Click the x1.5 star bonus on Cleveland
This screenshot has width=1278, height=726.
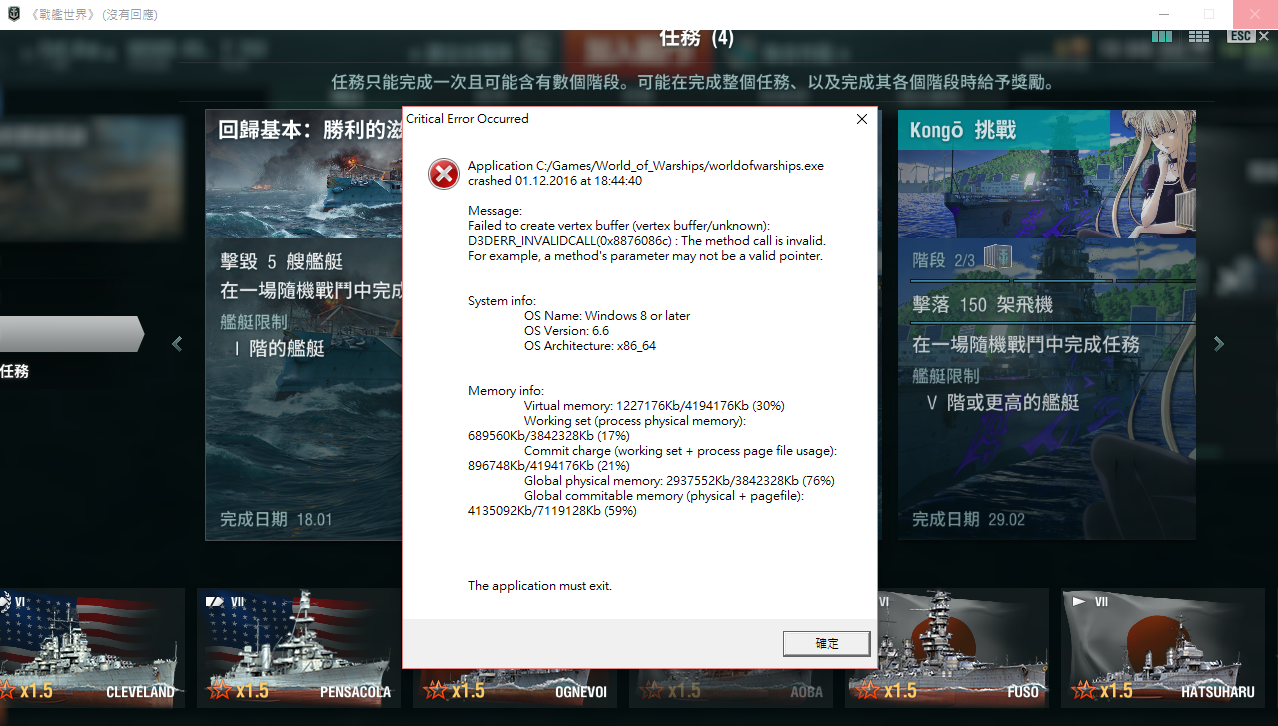click(29, 690)
